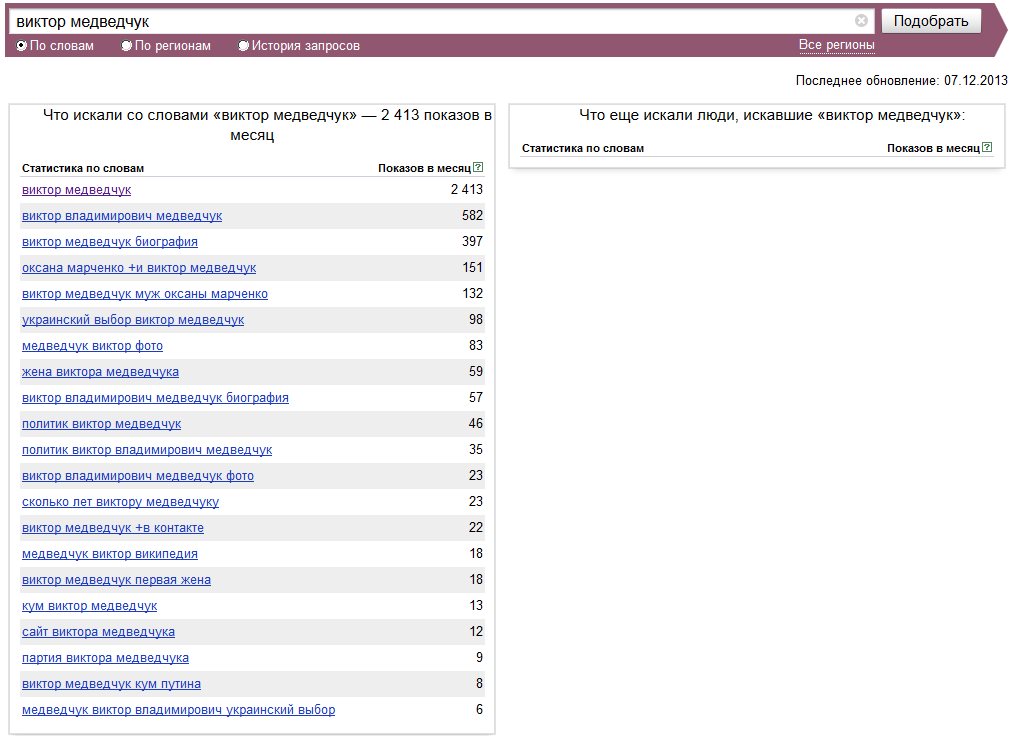Open the help icon beside left "Показов в месяц"
This screenshot has width=1012, height=736.
point(478,167)
